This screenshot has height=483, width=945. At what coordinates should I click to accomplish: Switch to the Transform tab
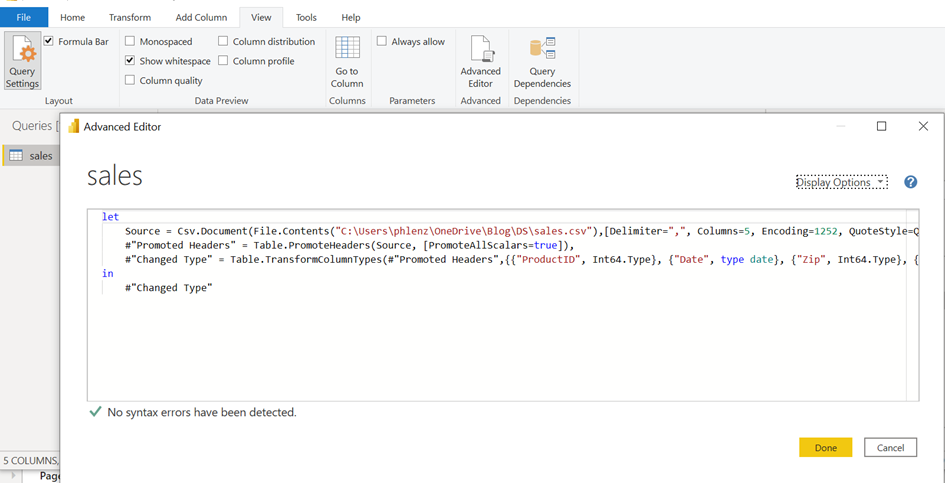pyautogui.click(x=130, y=17)
